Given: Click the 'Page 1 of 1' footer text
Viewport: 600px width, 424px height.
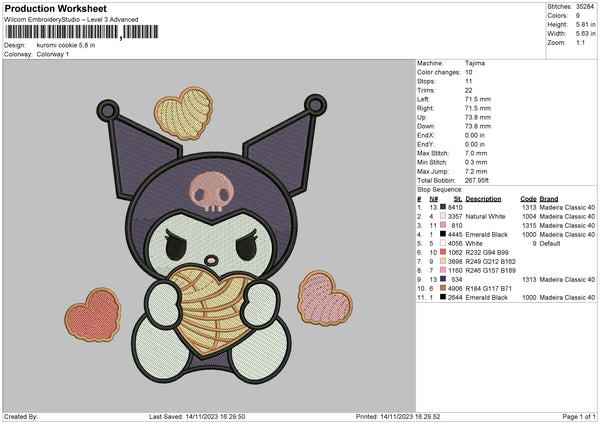Looking at the screenshot, I should point(579,416).
